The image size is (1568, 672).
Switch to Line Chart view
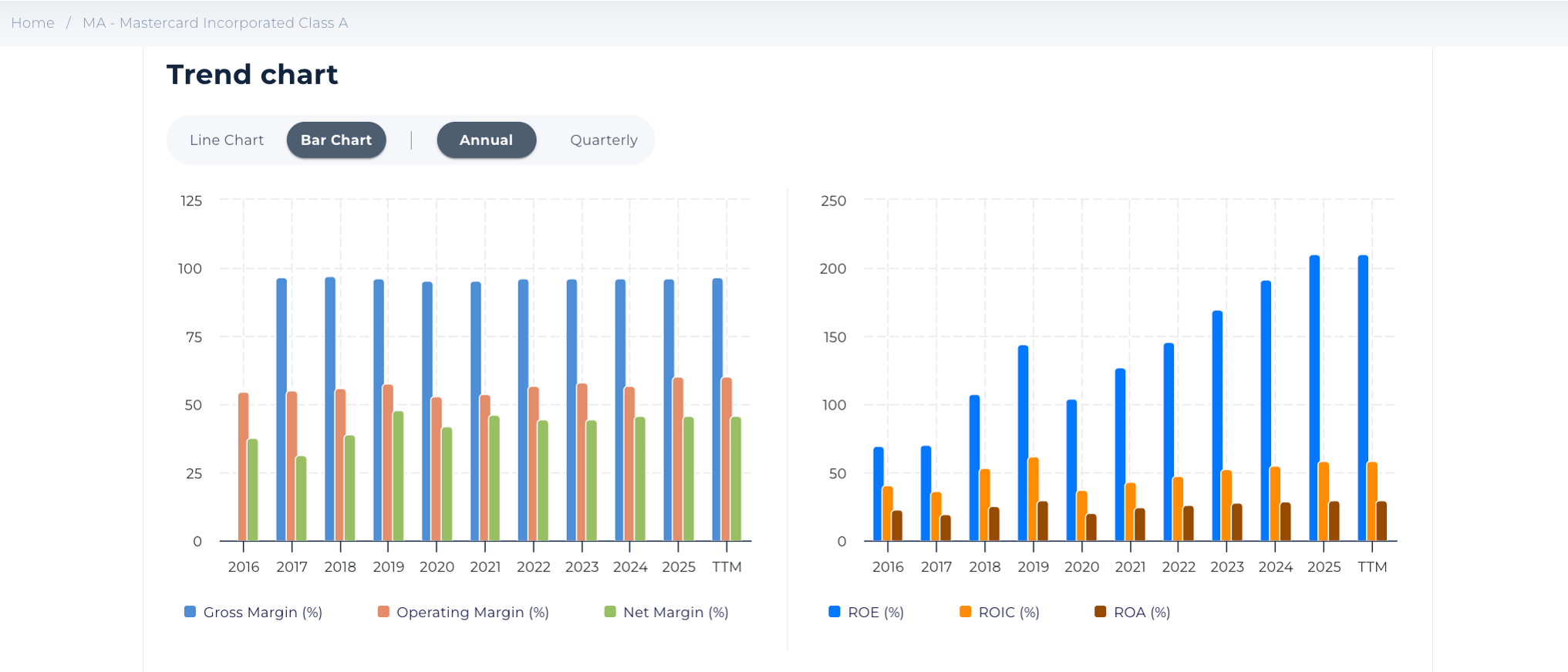227,140
